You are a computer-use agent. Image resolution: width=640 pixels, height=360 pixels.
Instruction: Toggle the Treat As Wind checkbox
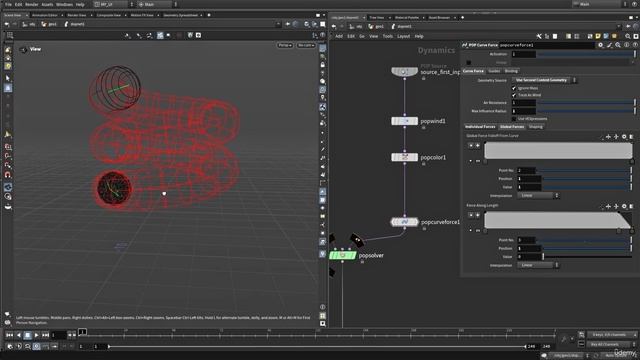tap(514, 95)
